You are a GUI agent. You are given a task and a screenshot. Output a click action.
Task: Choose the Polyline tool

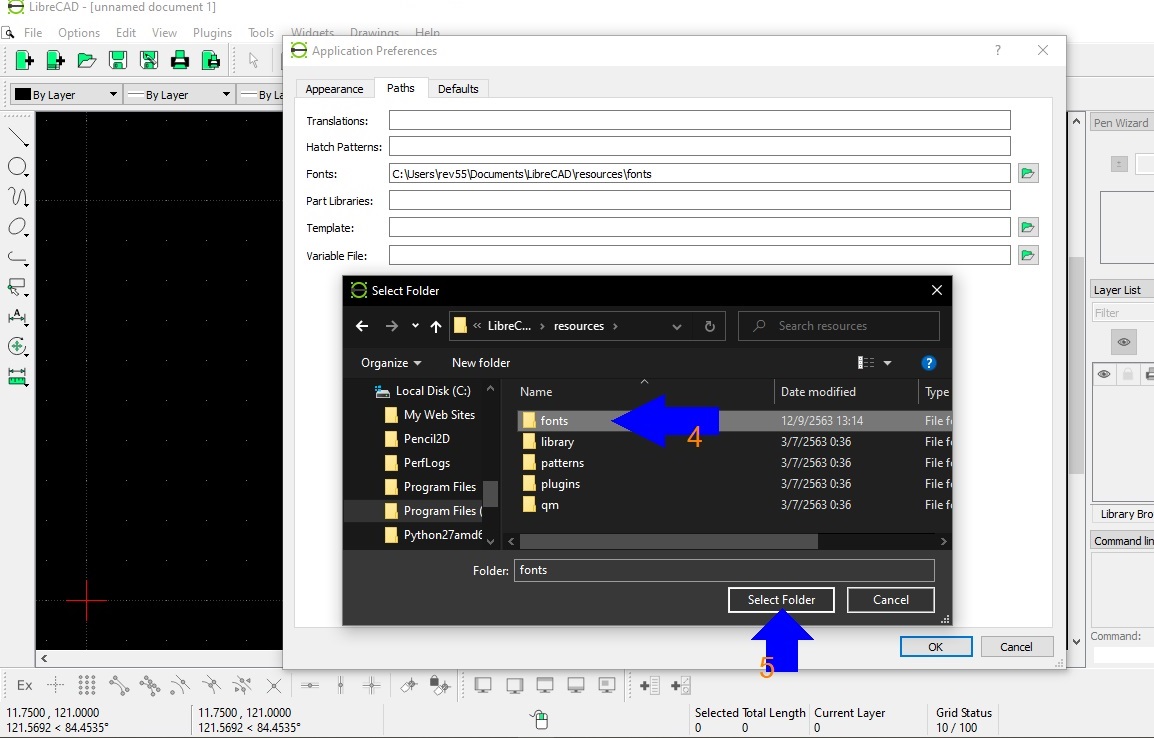18,257
